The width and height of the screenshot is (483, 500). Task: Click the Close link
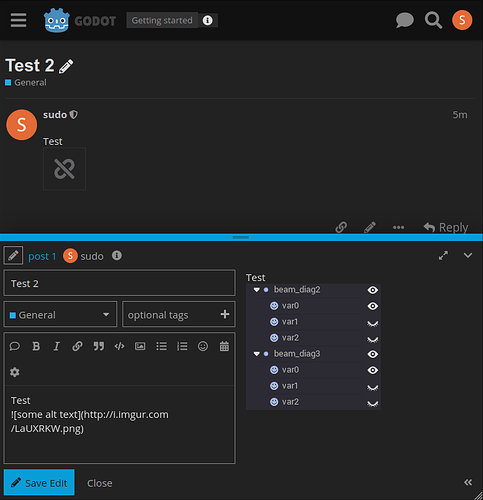[x=100, y=483]
